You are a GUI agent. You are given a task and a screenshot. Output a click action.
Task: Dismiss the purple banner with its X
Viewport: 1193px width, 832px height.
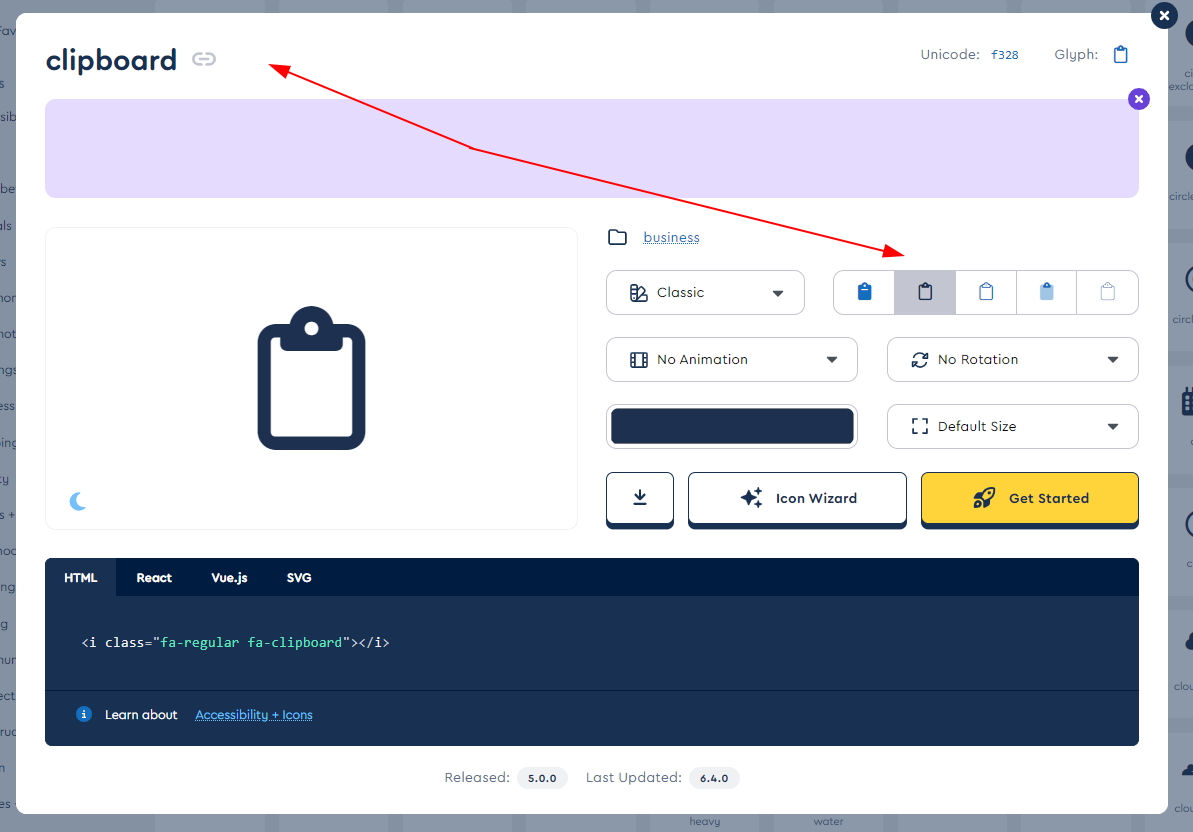[1138, 99]
